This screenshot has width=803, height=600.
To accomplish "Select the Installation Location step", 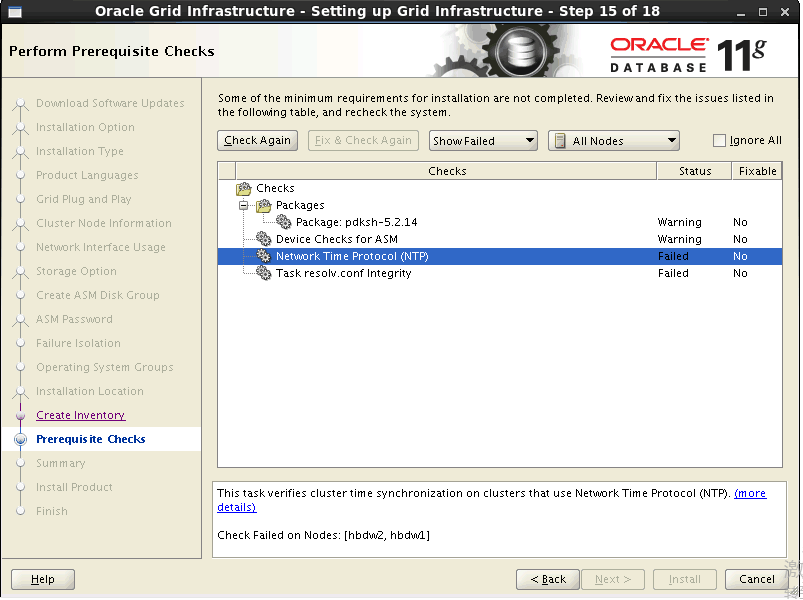I will [90, 391].
